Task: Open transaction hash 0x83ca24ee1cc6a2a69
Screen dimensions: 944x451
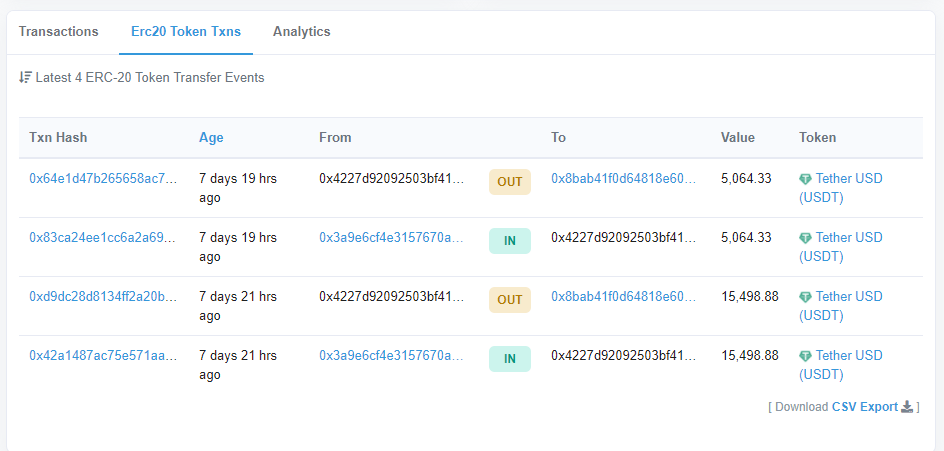Action: pos(104,237)
